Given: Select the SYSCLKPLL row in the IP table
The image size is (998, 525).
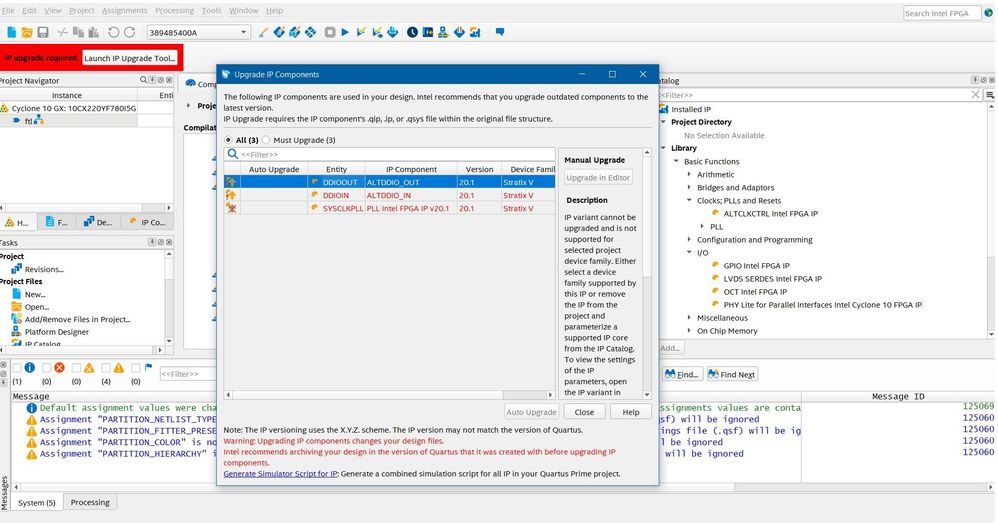Looking at the screenshot, I should 343,208.
